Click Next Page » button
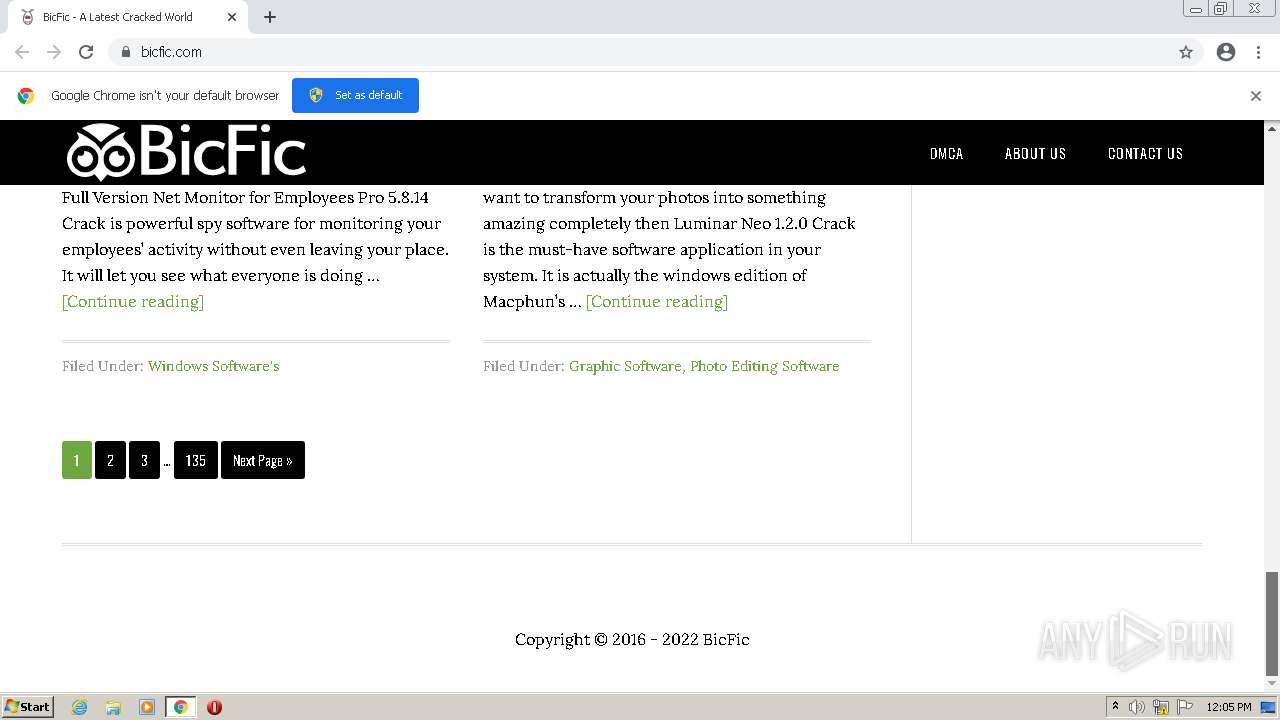 point(263,460)
